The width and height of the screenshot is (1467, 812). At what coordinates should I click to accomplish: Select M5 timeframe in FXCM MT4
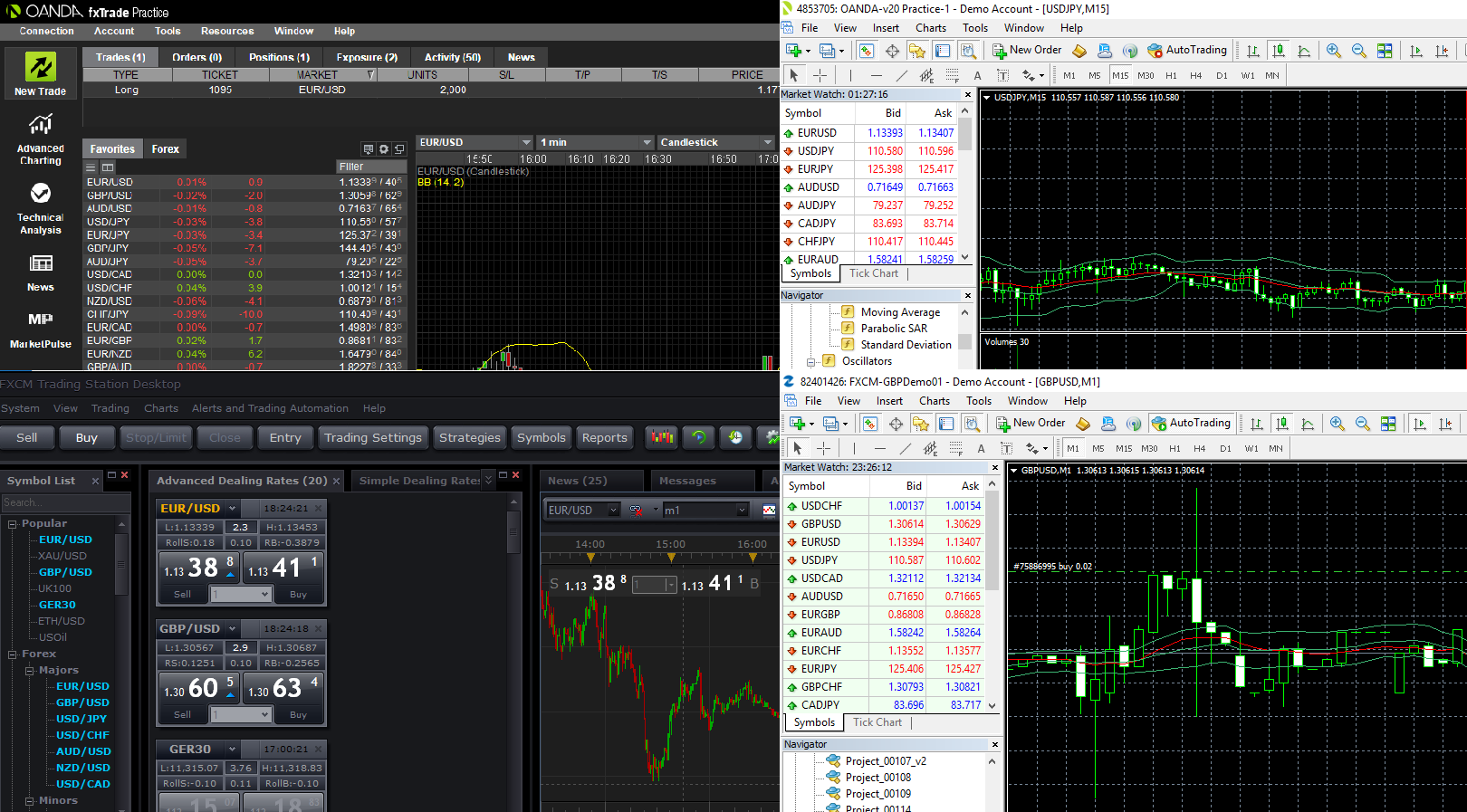click(1098, 448)
